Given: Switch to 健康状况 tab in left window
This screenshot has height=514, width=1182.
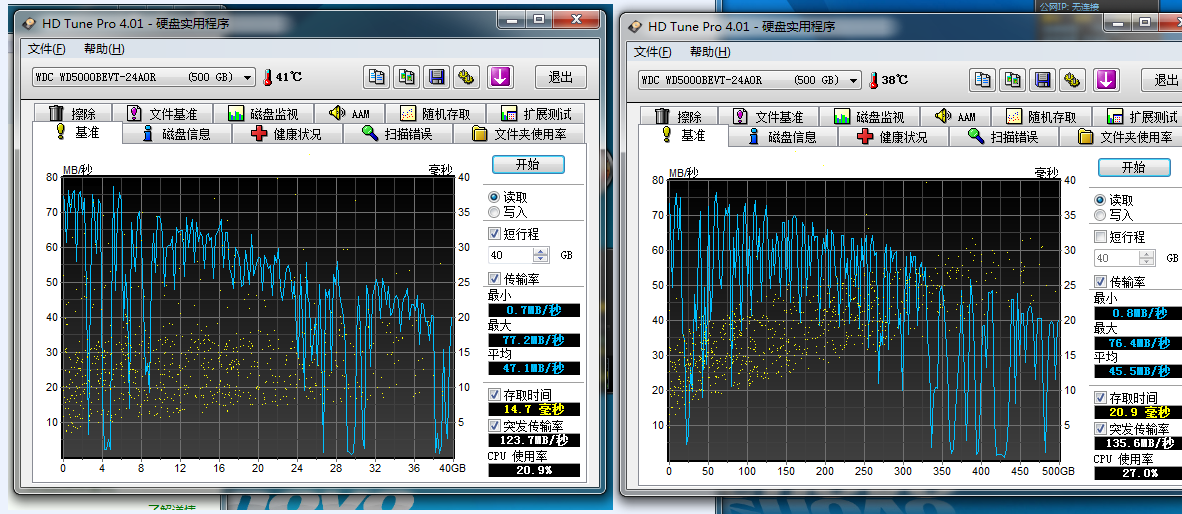Looking at the screenshot, I should pos(287,134).
